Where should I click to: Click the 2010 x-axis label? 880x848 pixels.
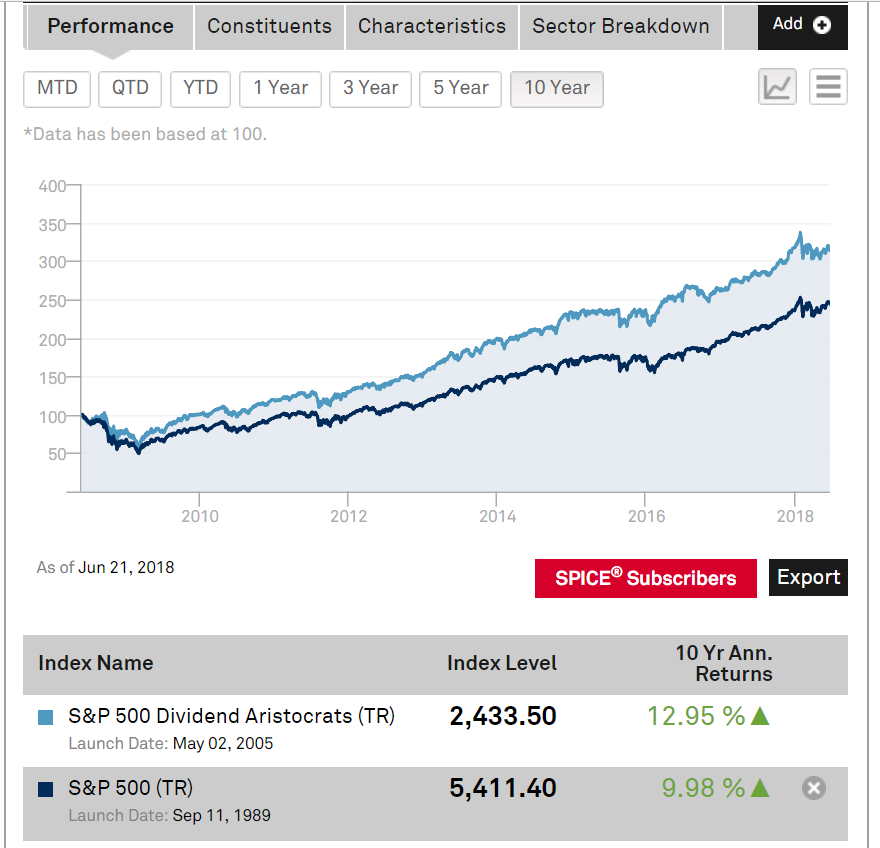click(200, 516)
